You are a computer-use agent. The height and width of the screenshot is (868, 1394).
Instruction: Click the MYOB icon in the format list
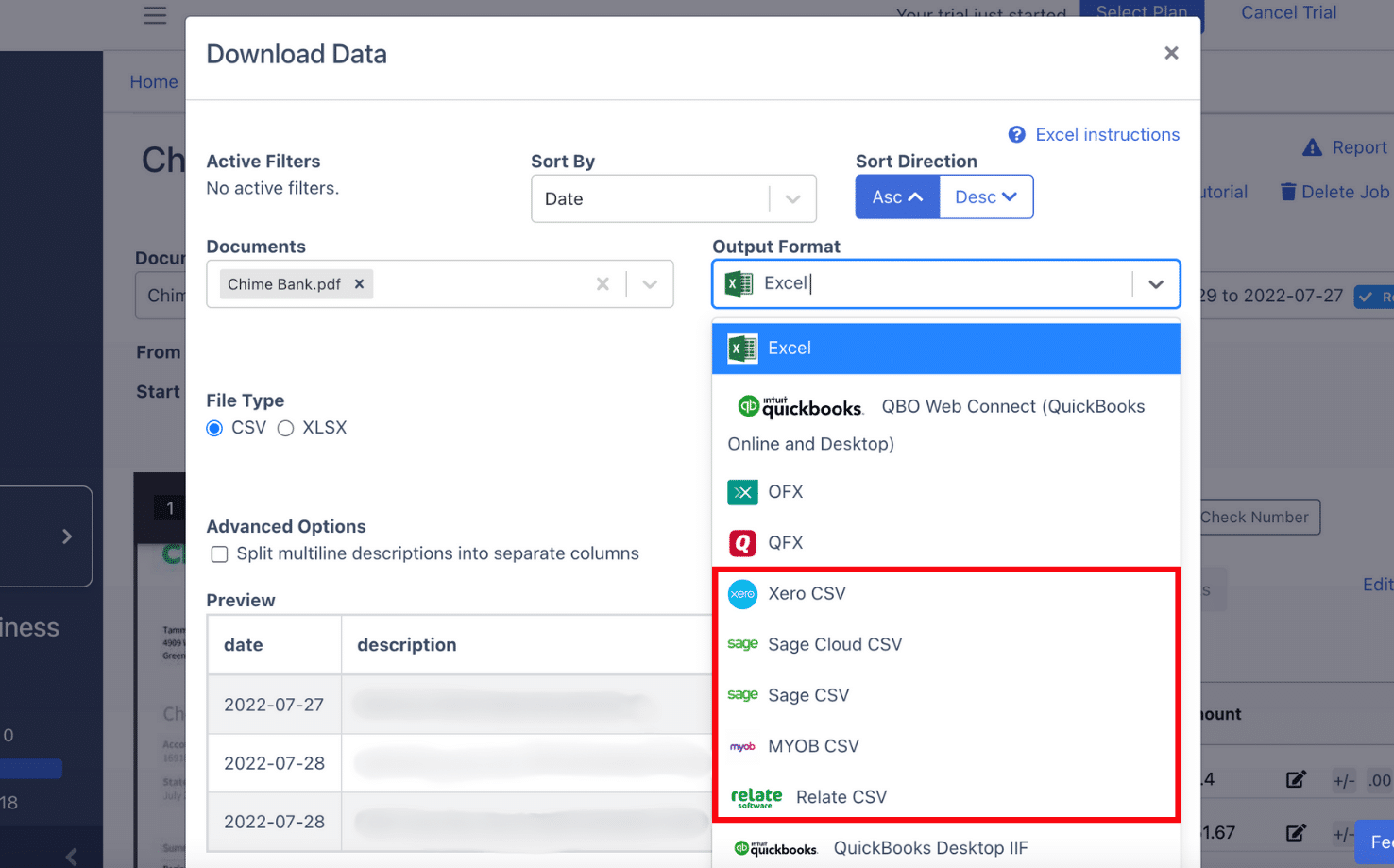[x=743, y=746]
